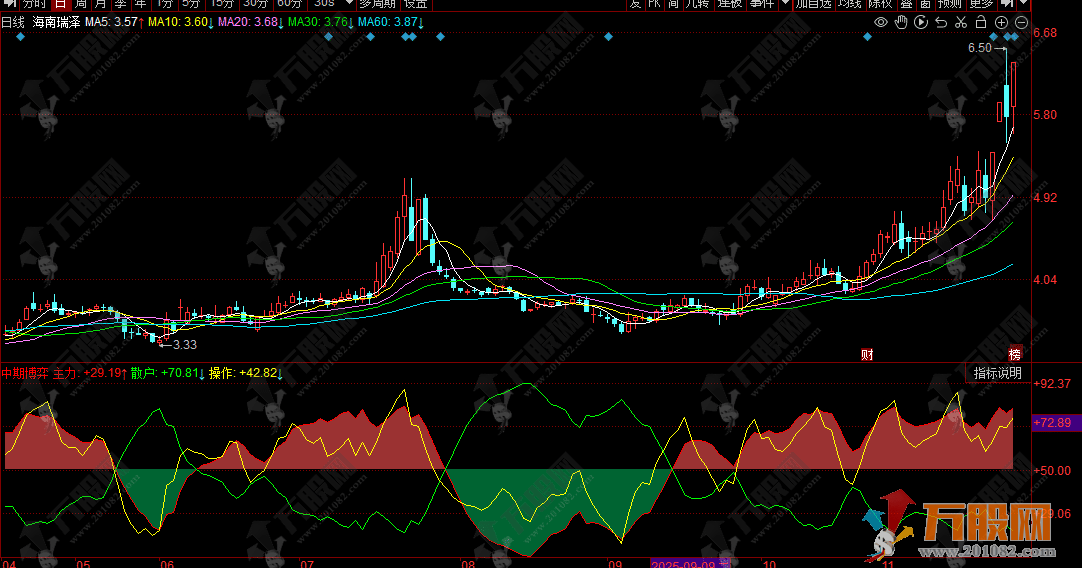Viewport: 1082px width, 568px height.
Task: Click the undo arrow icon
Action: tap(941, 22)
